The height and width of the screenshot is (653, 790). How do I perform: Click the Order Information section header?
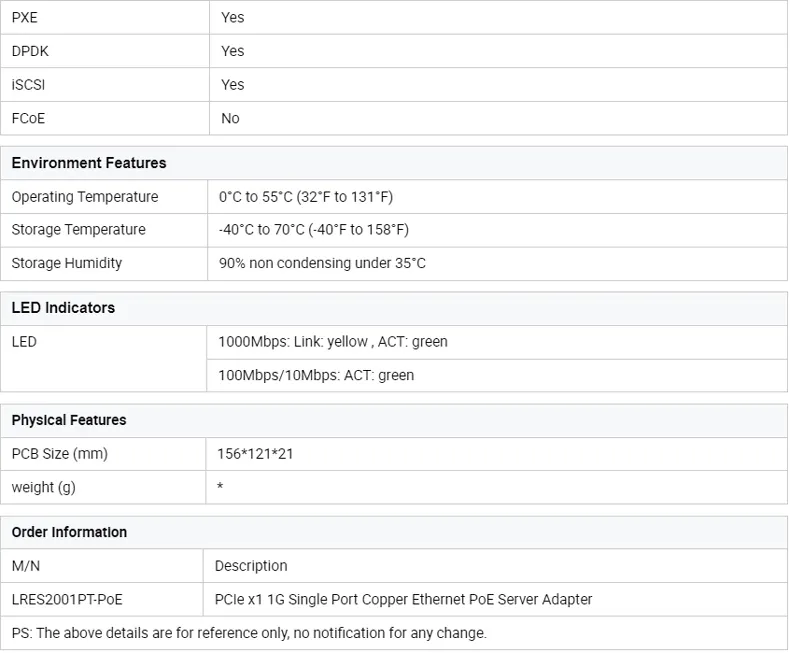tap(69, 532)
